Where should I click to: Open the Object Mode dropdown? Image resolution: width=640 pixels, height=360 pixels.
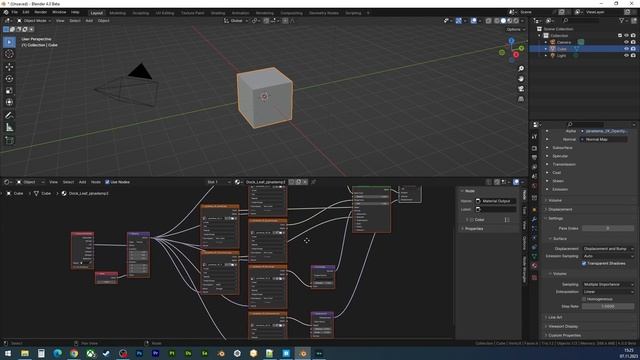coord(34,20)
